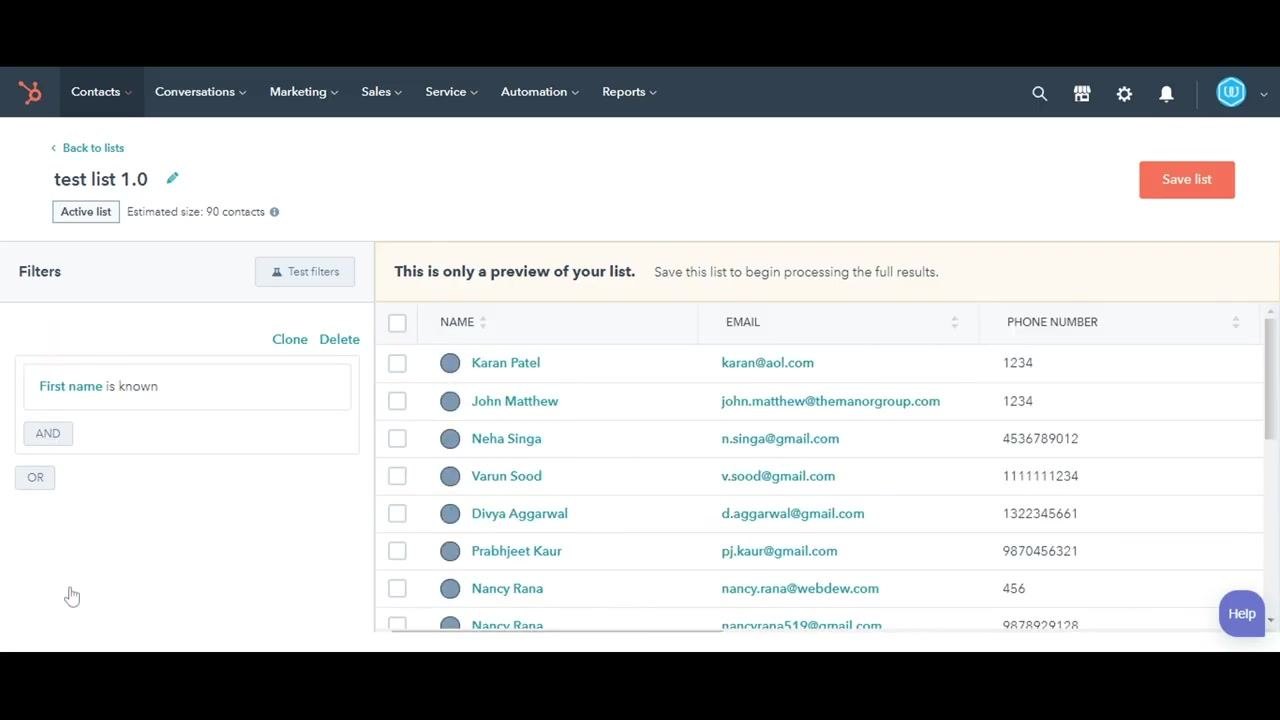Select the Varun Sood row checkbox
This screenshot has width=1280, height=720.
coord(397,476)
